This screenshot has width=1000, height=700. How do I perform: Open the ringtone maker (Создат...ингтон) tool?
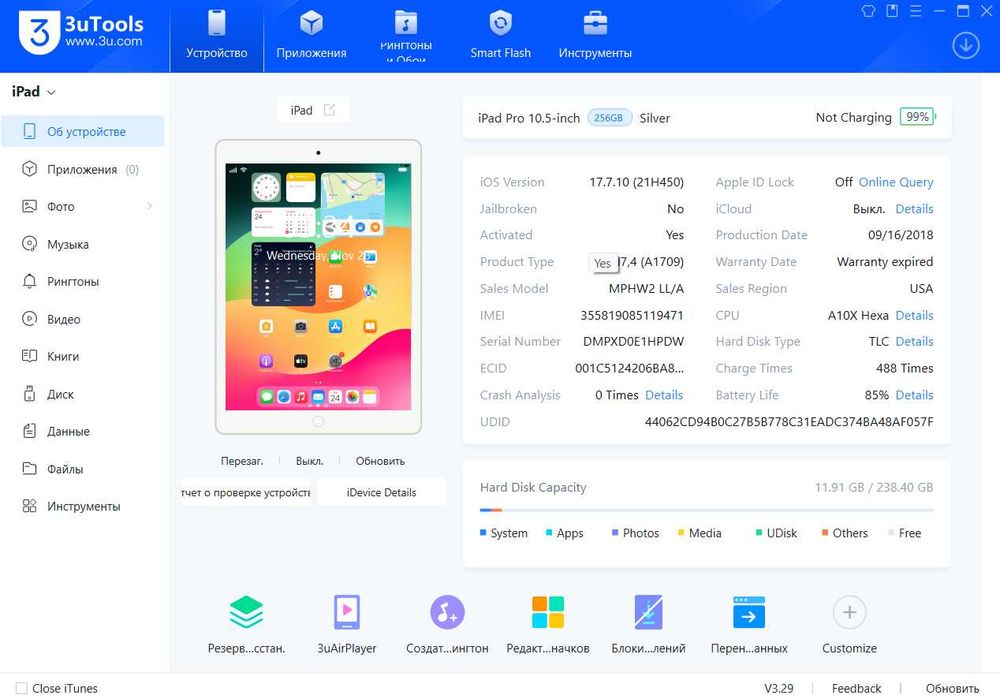tap(447, 624)
